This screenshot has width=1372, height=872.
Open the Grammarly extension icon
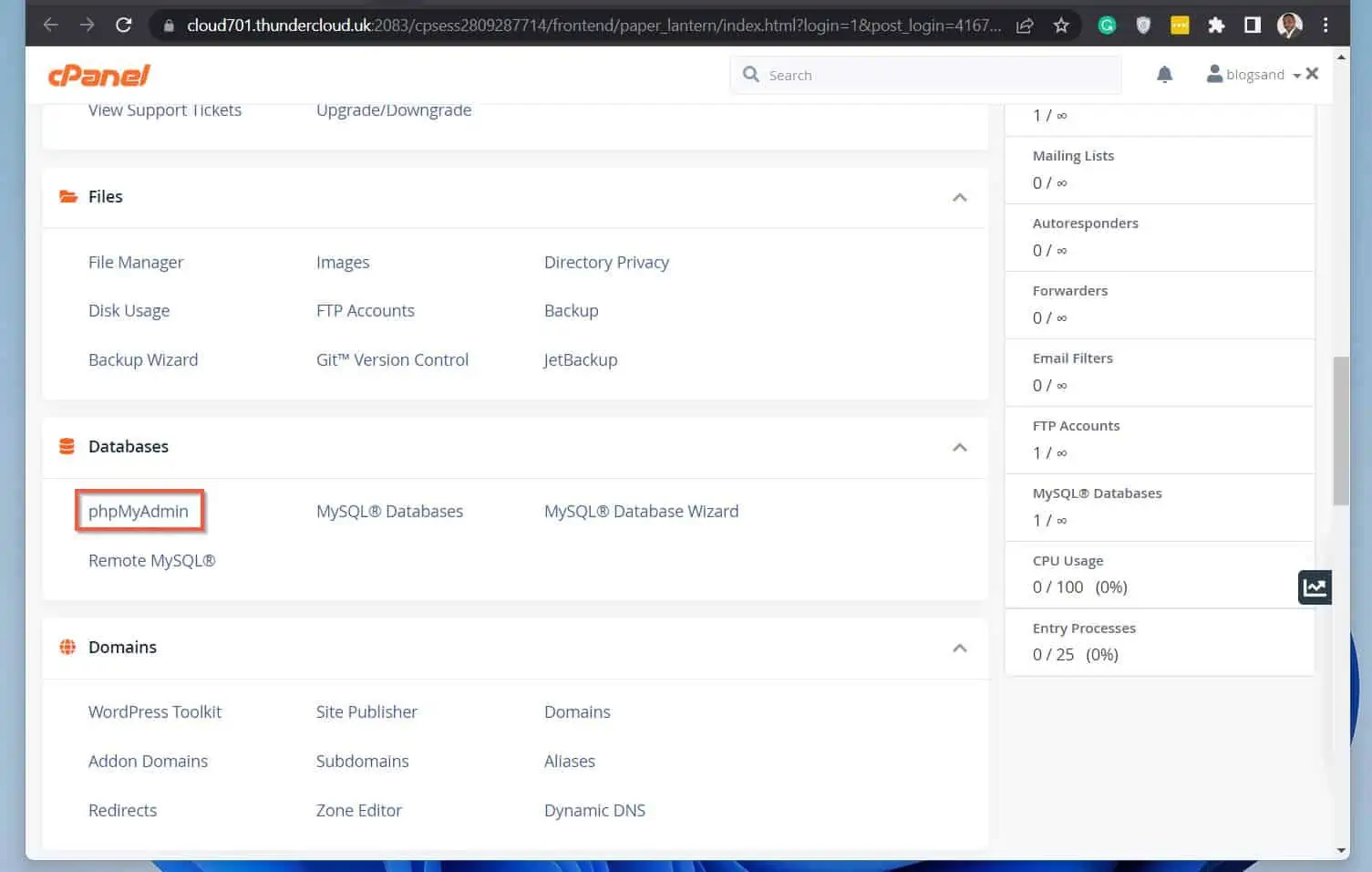[x=1107, y=26]
